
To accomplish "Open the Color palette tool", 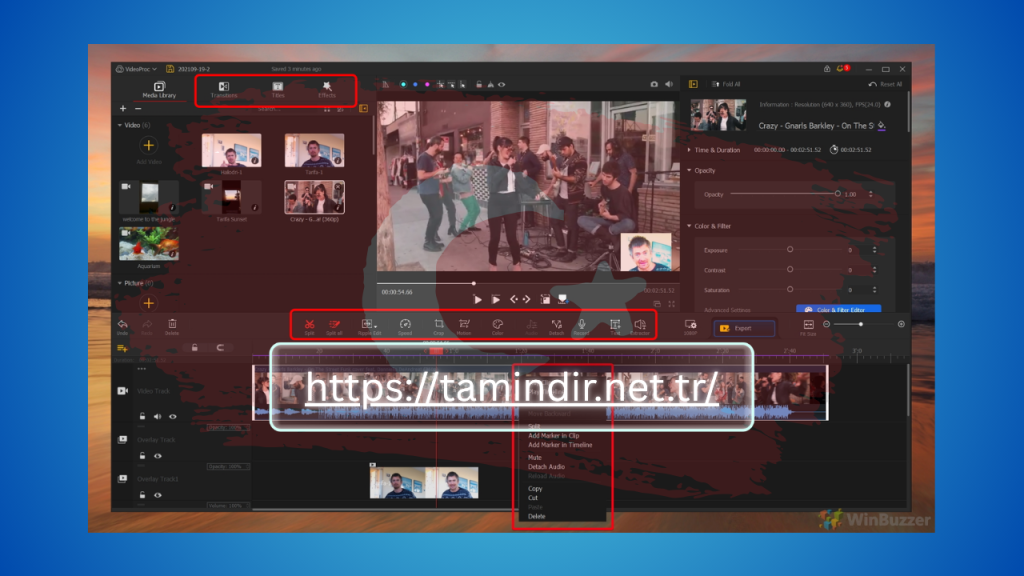I will coord(498,325).
